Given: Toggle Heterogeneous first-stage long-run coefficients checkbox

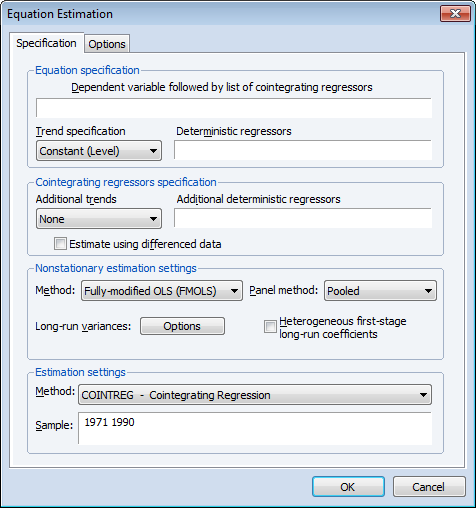Looking at the screenshot, I should click(x=270, y=326).
